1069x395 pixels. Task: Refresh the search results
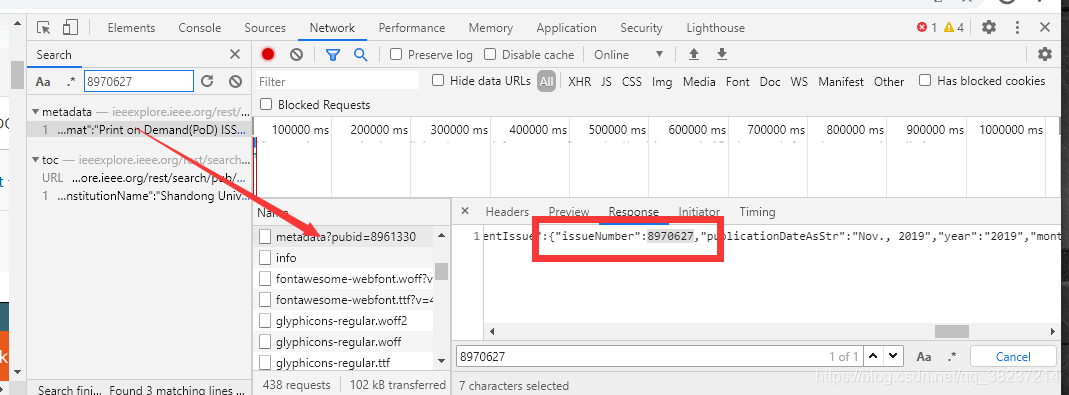coord(207,81)
